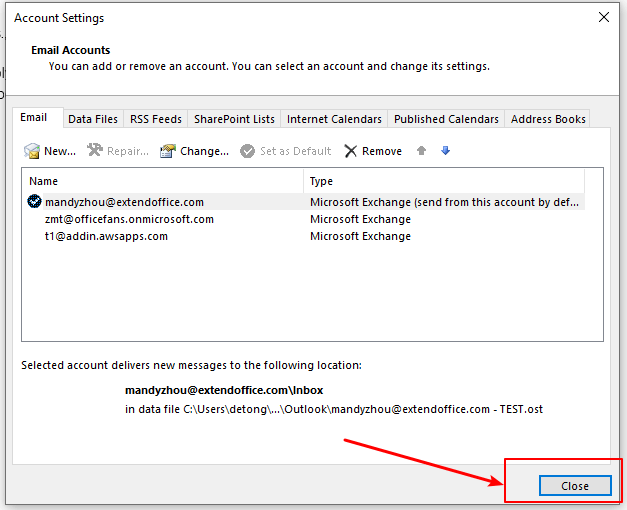The width and height of the screenshot is (627, 510).
Task: Move account down with blue down arrow
Action: point(446,151)
